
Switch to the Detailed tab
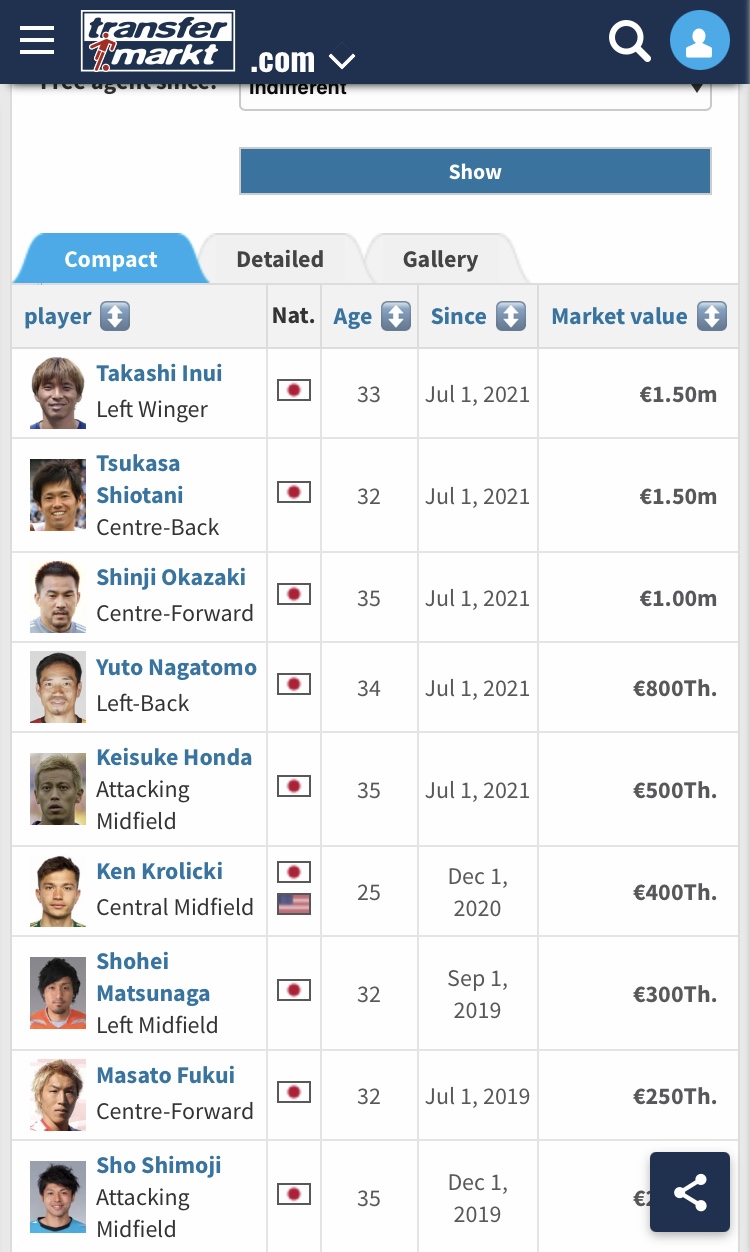[280, 259]
